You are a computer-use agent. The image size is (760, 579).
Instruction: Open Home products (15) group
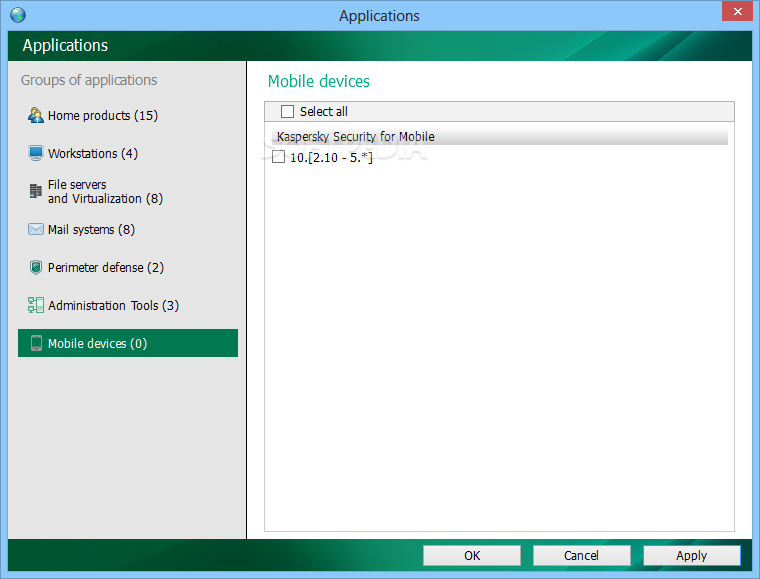128,115
